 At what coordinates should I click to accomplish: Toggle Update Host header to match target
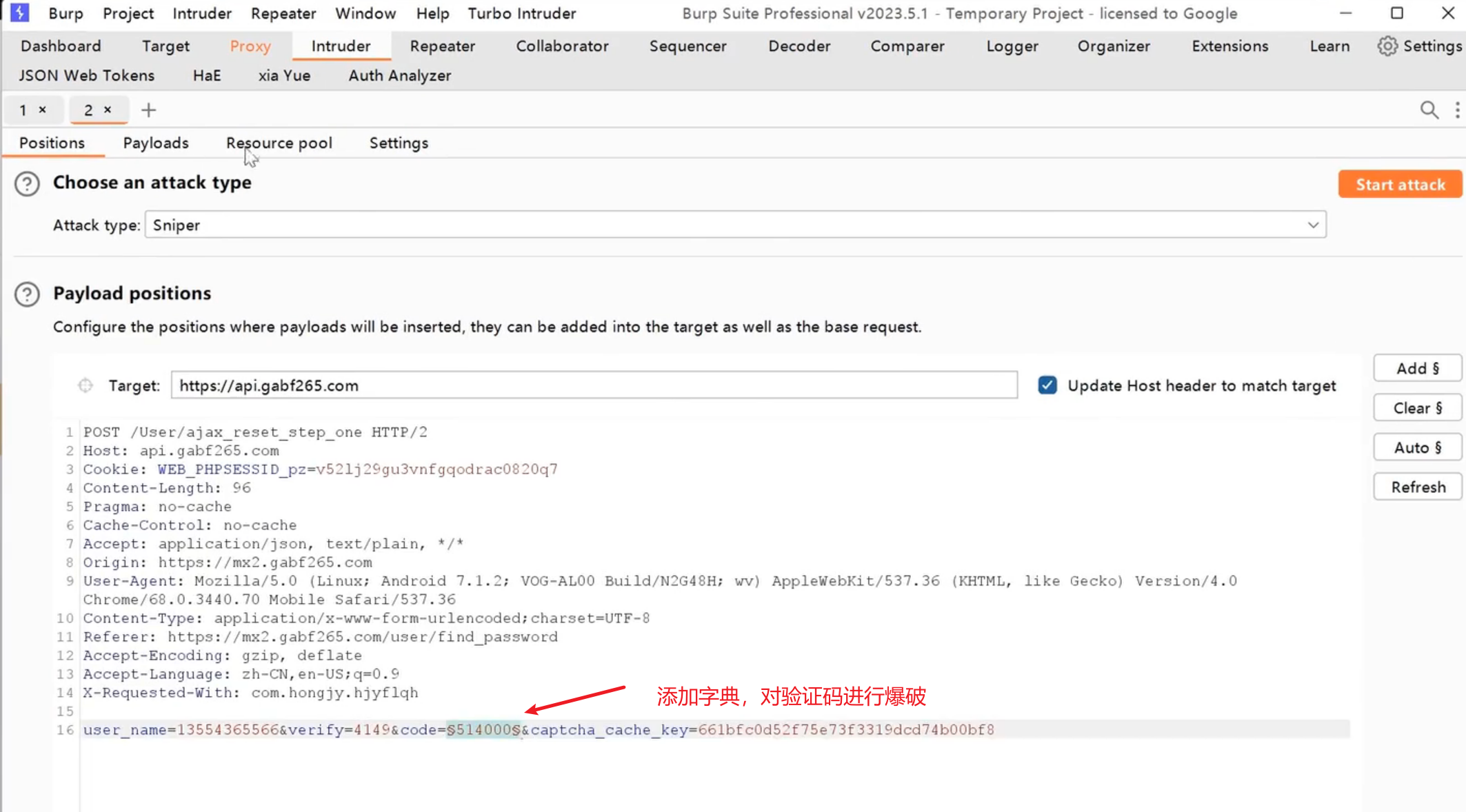click(1047, 385)
